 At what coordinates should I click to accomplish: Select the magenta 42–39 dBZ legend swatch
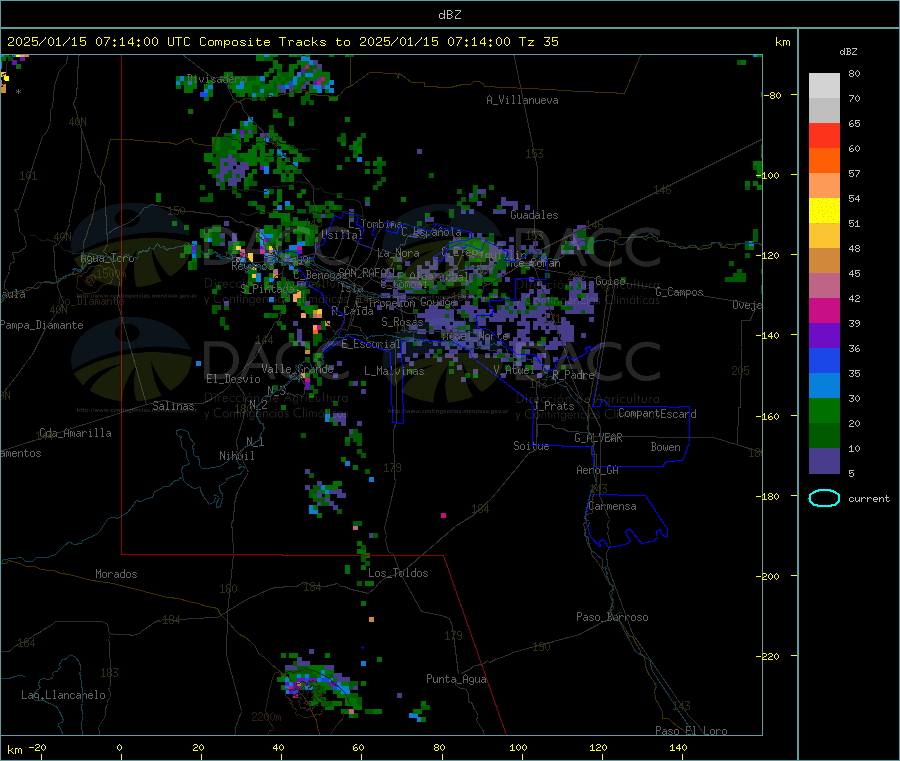click(824, 310)
